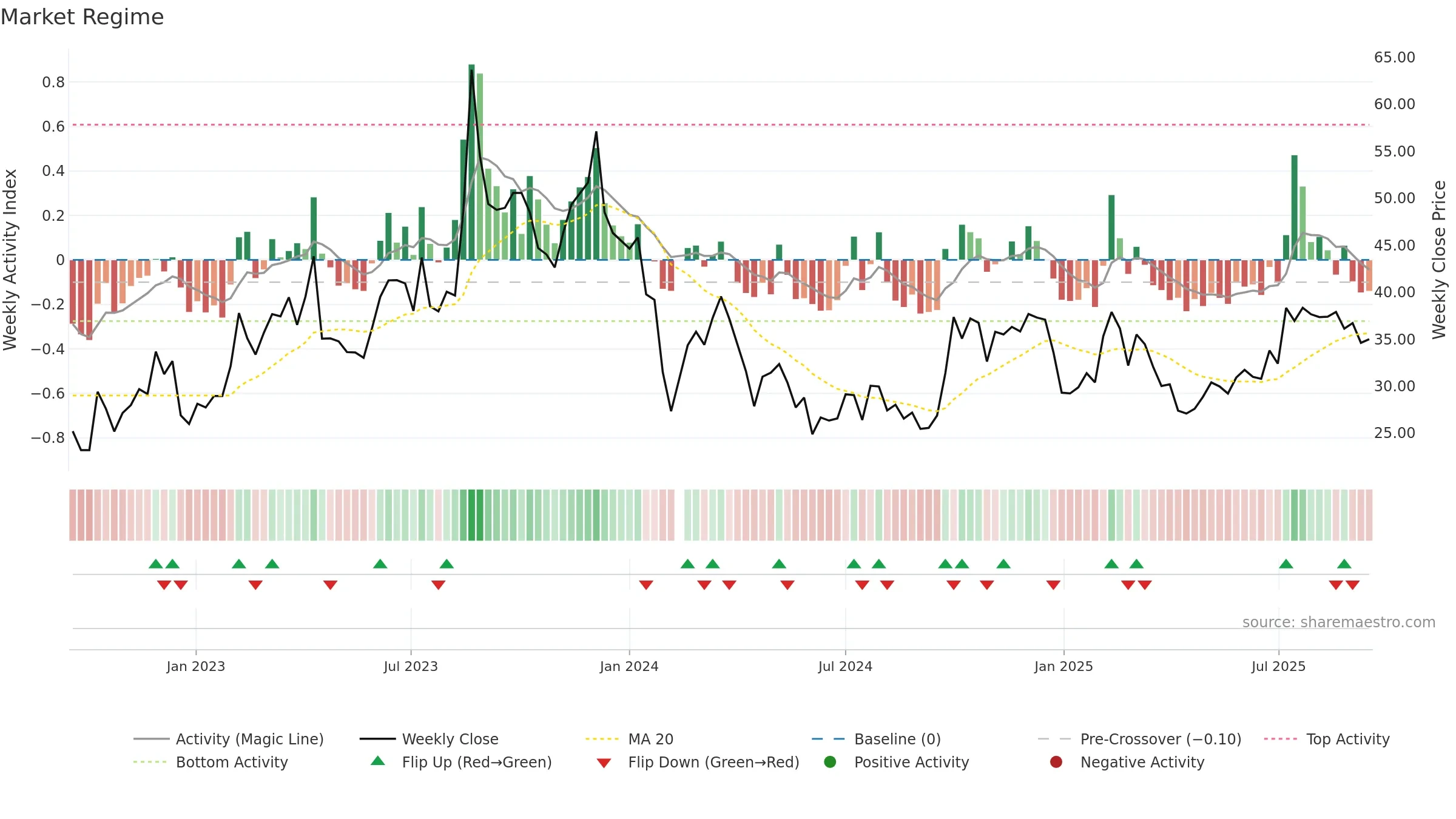Image resolution: width=1456 pixels, height=819 pixels.
Task: Click the Positive Activity green circle icon
Action: click(x=830, y=761)
